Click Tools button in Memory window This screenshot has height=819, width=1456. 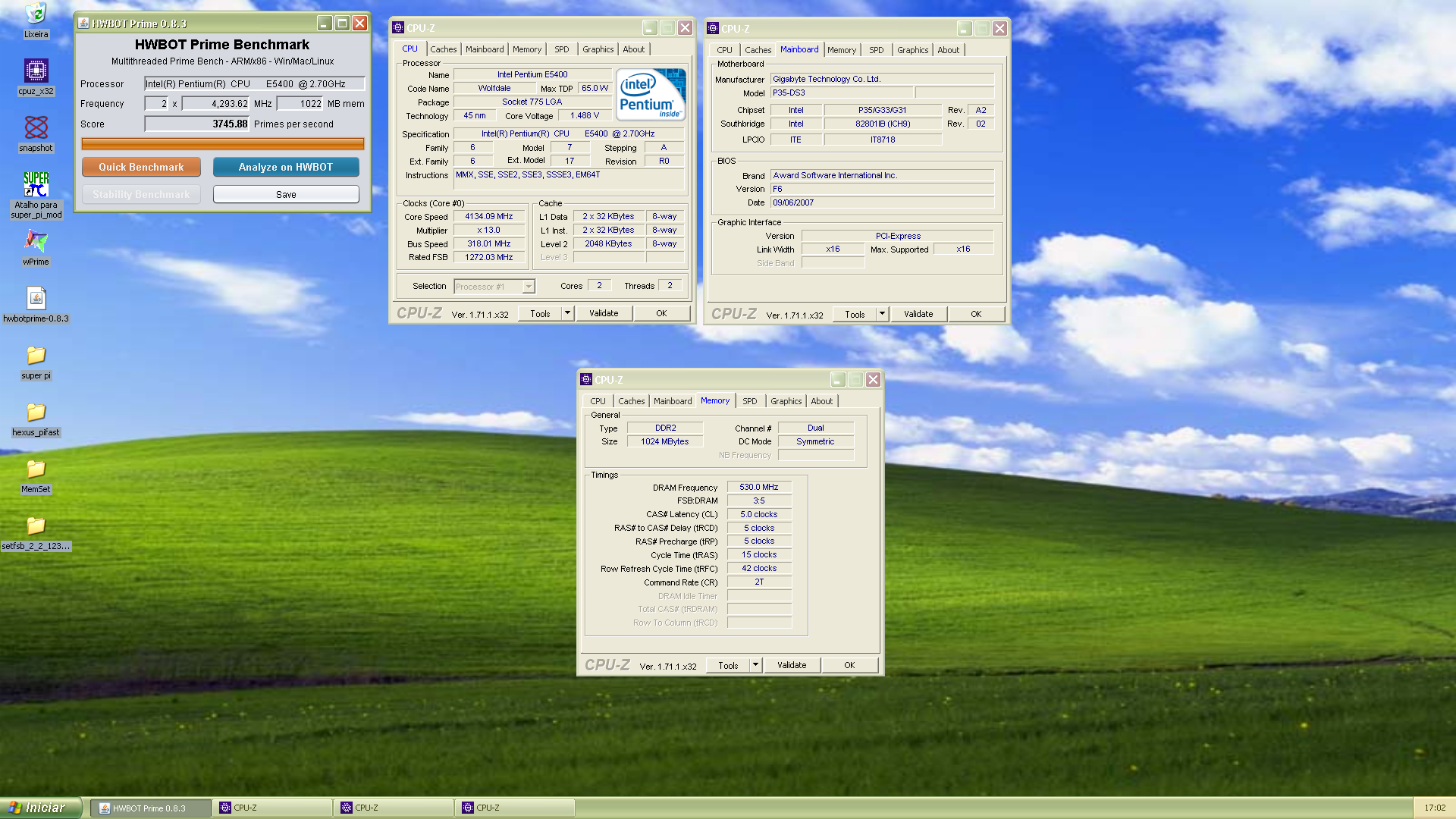[728, 665]
